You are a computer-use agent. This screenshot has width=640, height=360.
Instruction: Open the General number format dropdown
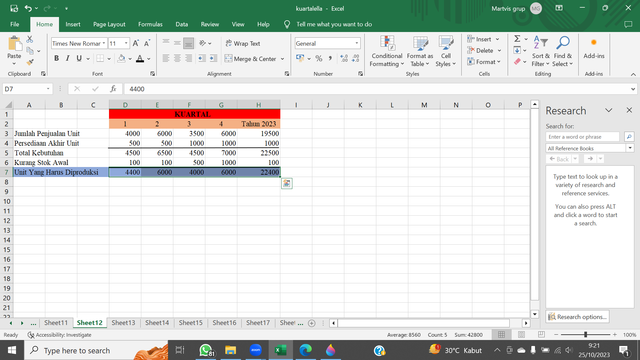coord(357,43)
